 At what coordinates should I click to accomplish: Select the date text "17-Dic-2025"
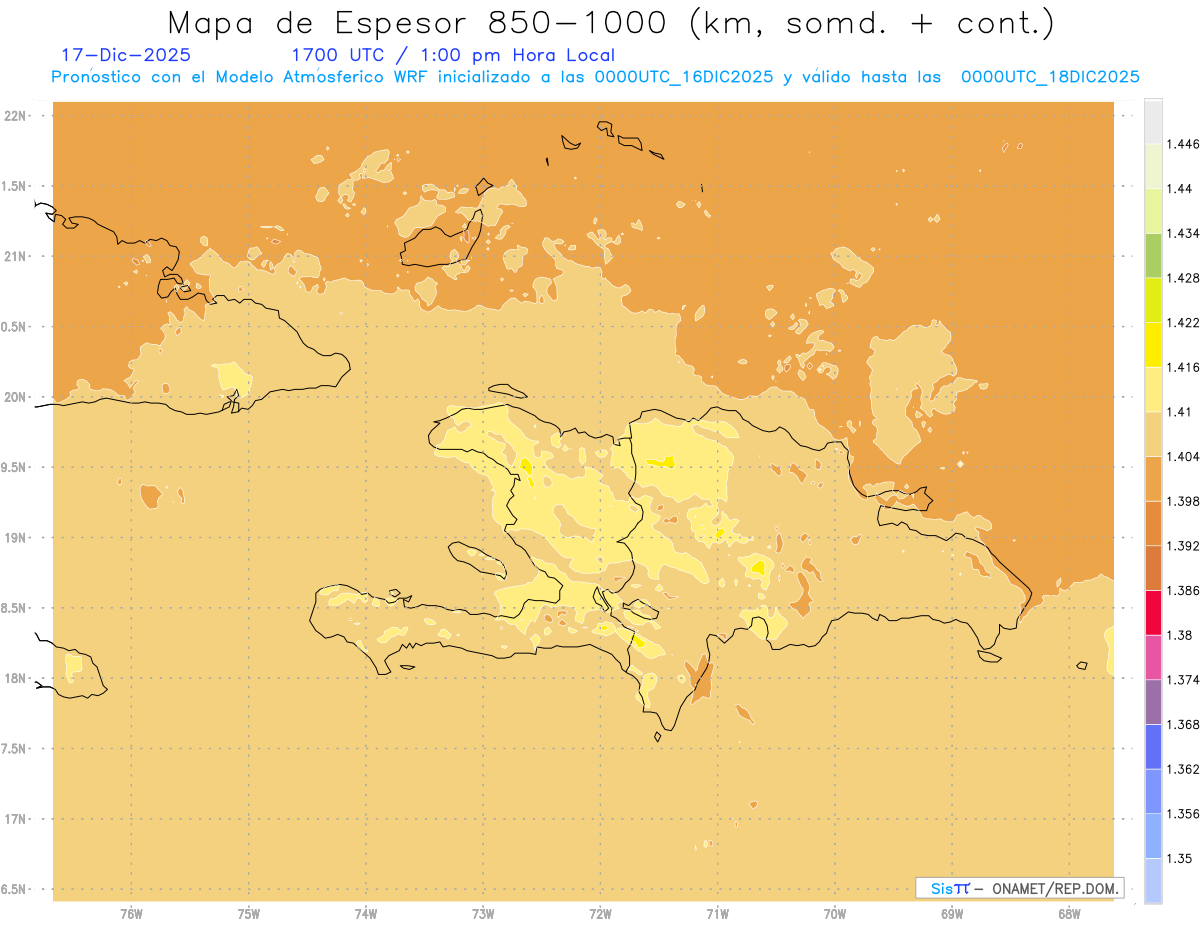click(x=126, y=55)
